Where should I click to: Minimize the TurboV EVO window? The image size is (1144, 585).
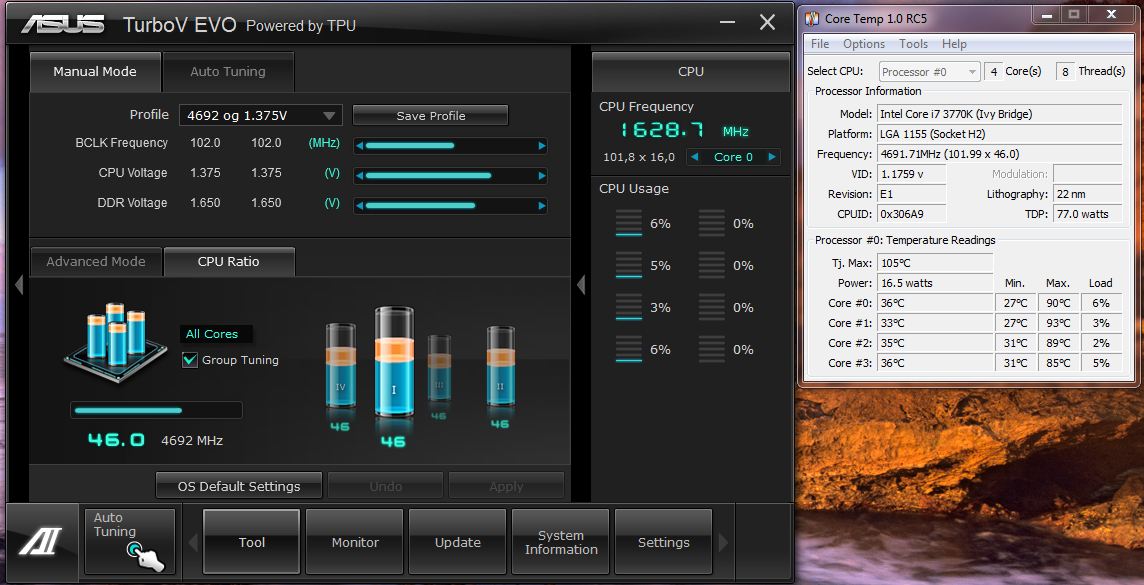727,23
